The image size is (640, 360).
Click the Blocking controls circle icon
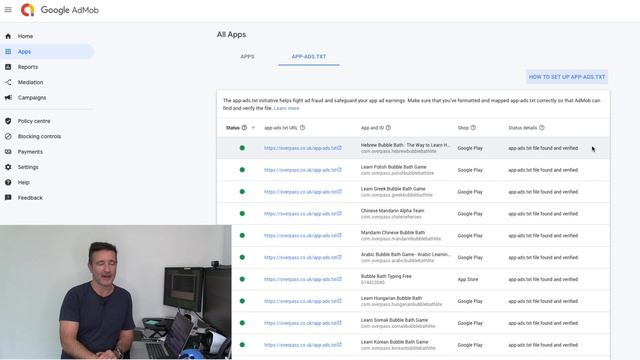8,136
